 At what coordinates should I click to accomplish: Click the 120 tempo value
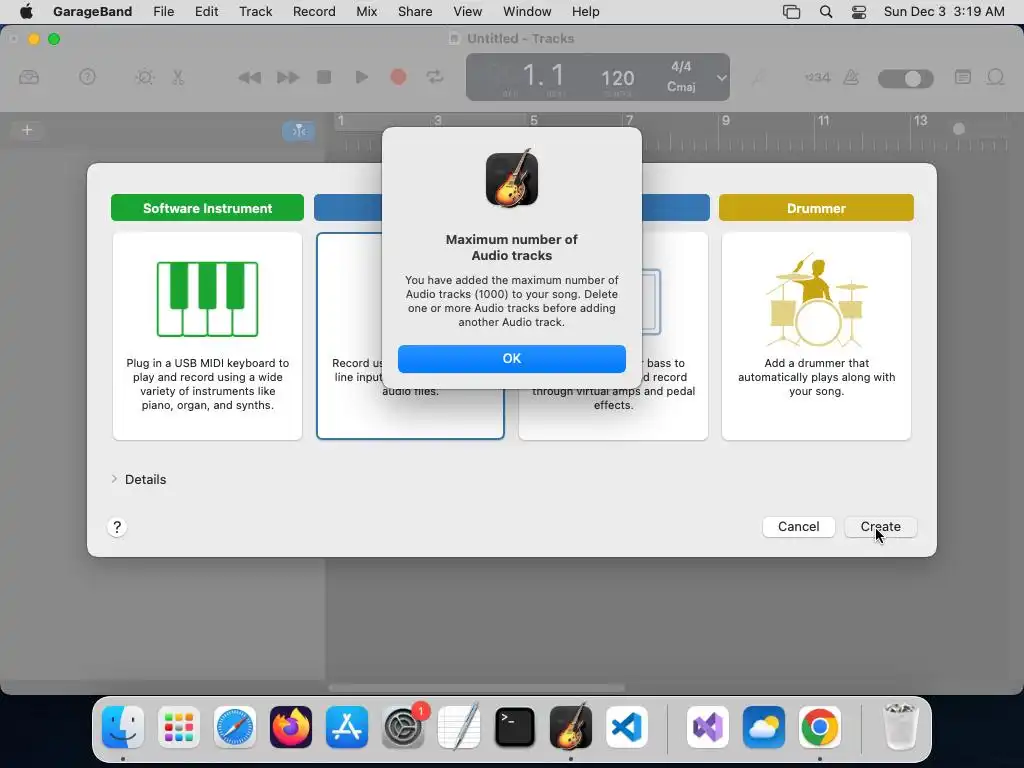pos(617,78)
